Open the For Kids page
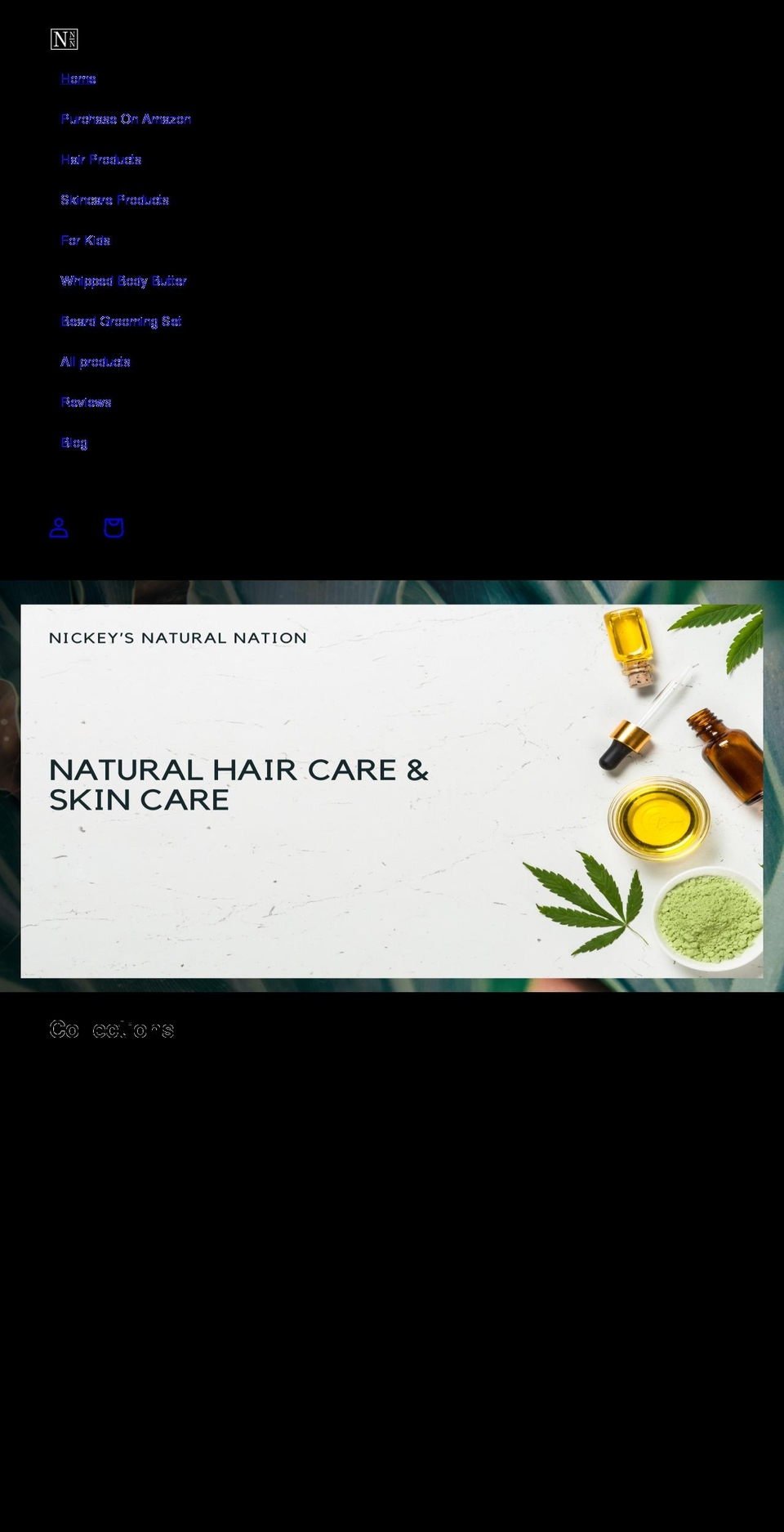784x1532 pixels. point(86,241)
